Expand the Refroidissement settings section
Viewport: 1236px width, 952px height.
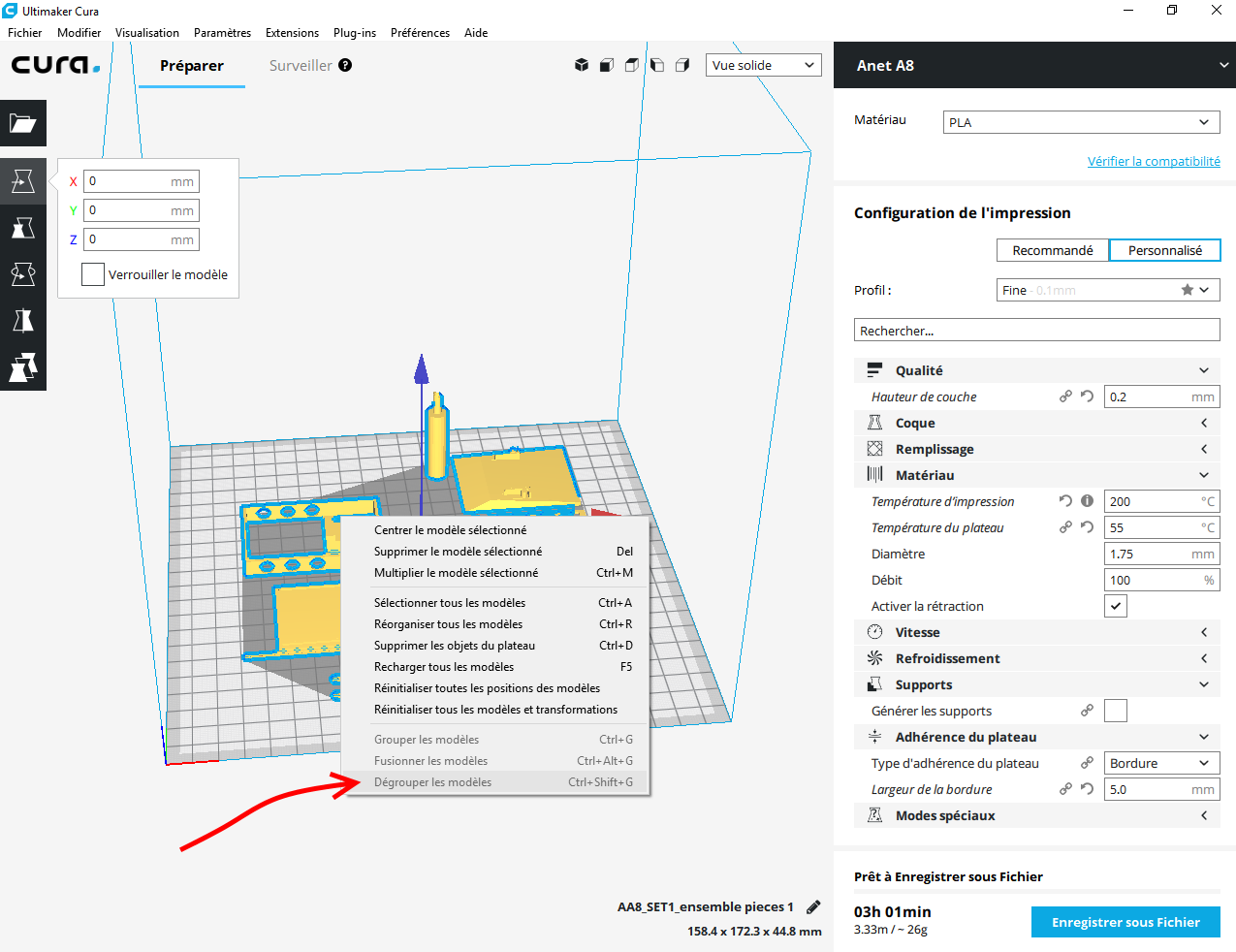point(1036,658)
